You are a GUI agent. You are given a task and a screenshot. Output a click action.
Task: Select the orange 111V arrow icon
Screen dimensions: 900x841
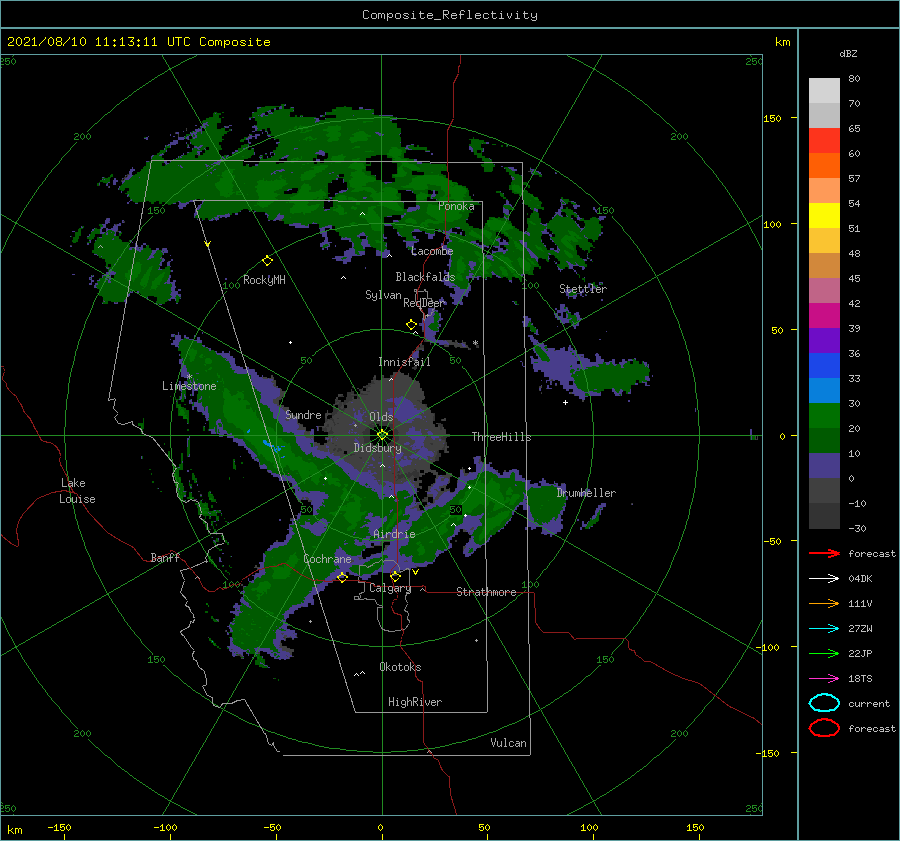click(824, 603)
